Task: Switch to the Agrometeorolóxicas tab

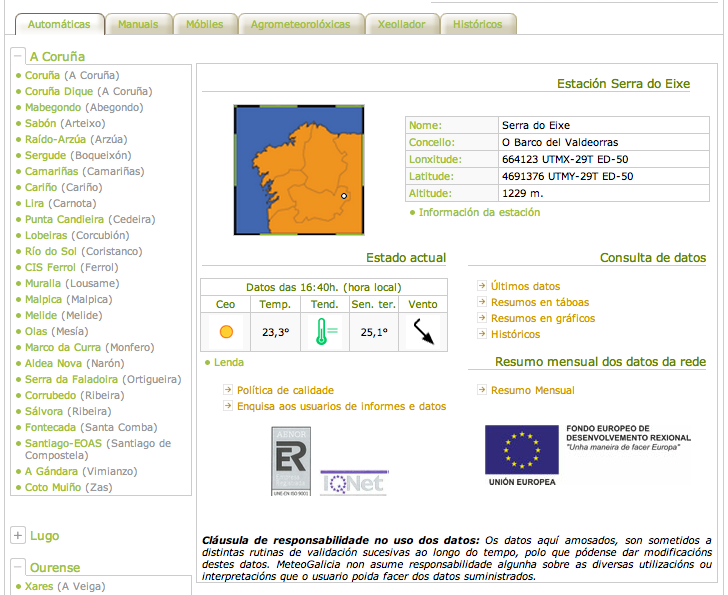Action: [301, 24]
